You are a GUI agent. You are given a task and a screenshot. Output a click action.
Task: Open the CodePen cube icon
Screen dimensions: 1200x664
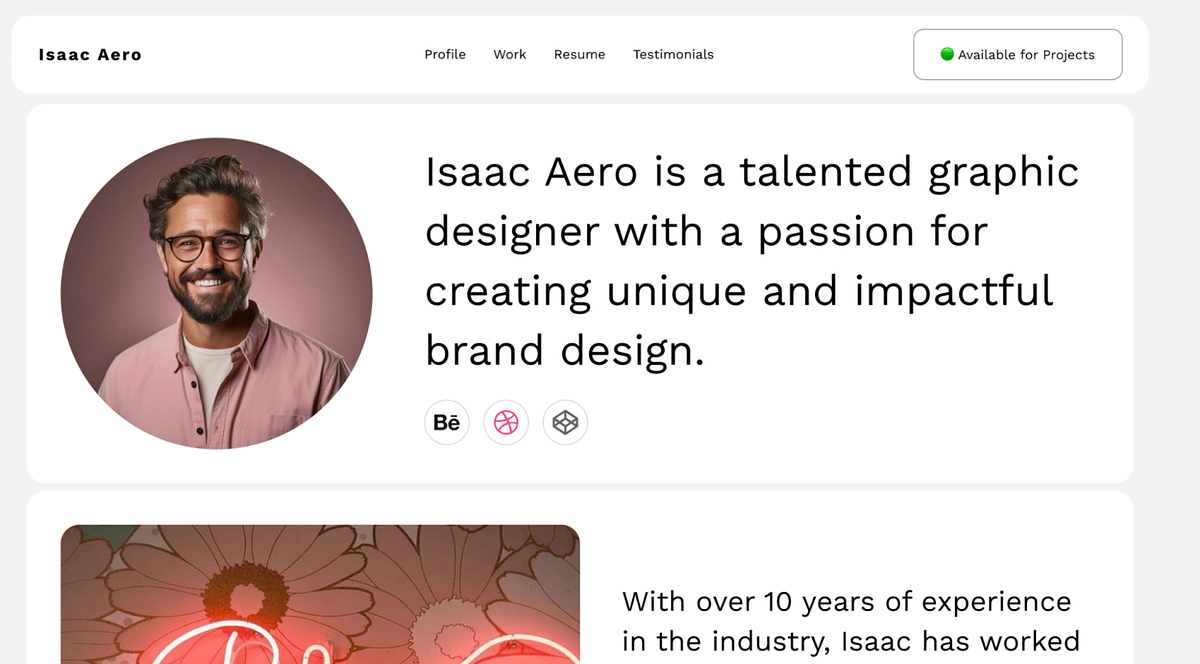click(565, 423)
